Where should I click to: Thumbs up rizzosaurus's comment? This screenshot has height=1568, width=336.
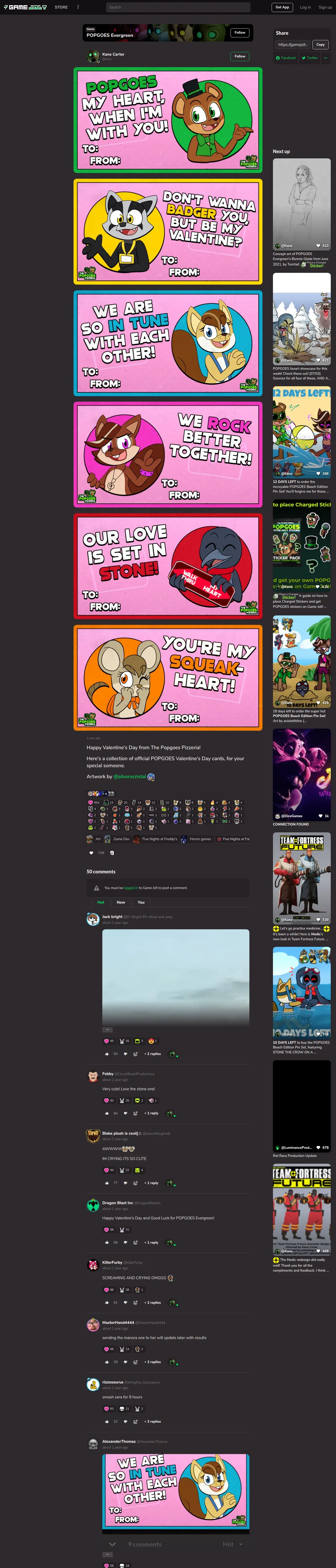point(107,1421)
